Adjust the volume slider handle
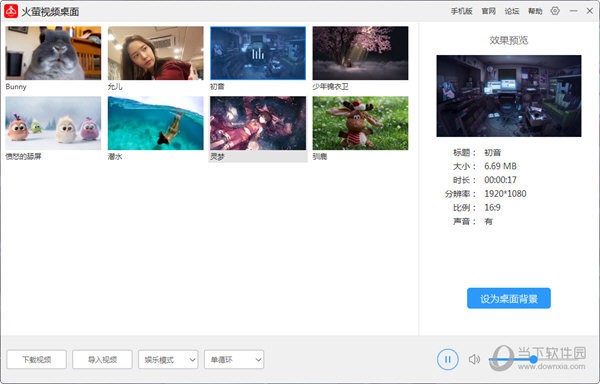600x384 pixels. pyautogui.click(x=533, y=359)
